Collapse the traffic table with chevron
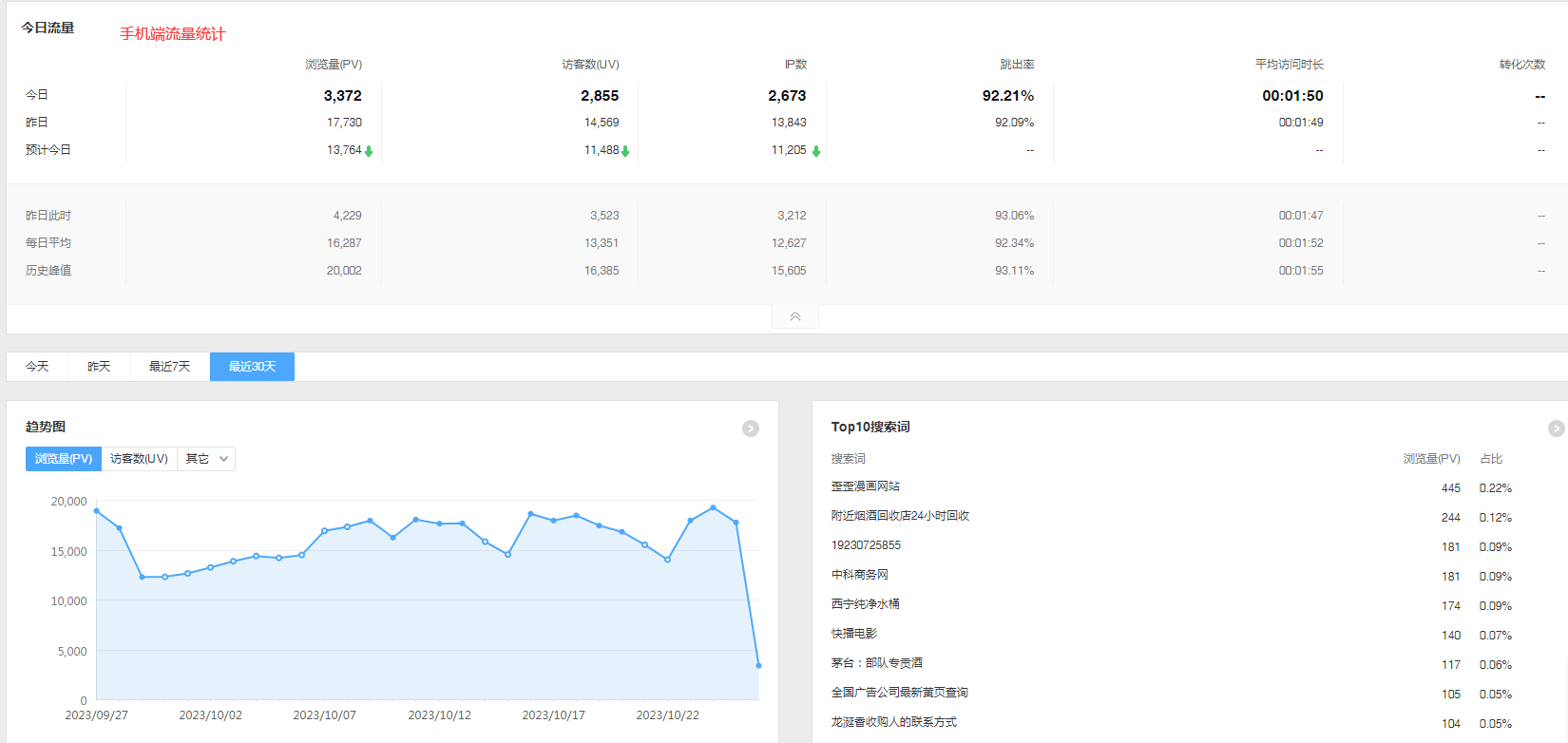Viewport: 1568px width, 743px height. tap(795, 316)
